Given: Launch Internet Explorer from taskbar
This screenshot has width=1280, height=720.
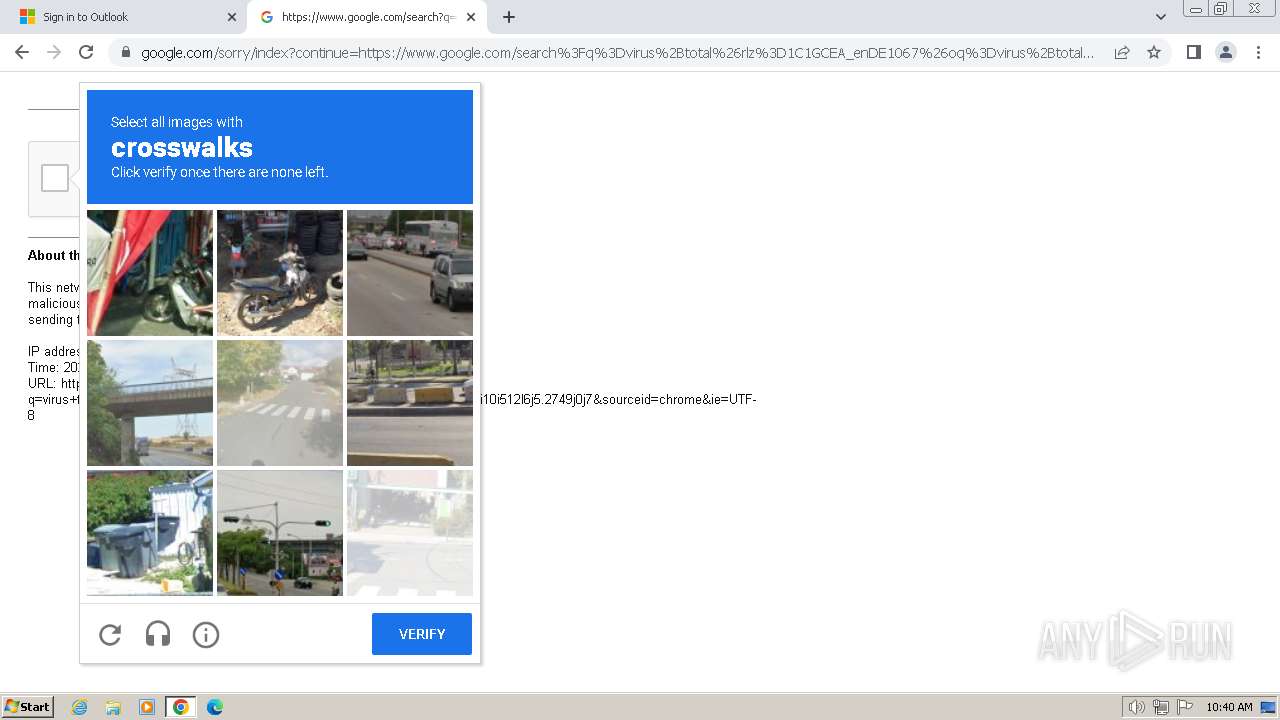Looking at the screenshot, I should (x=79, y=707).
